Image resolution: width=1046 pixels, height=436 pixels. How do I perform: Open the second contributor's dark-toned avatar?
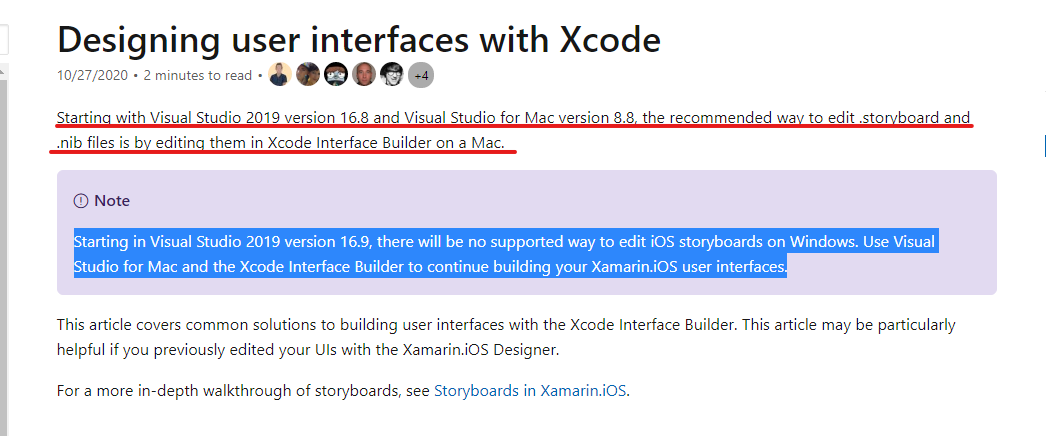pyautogui.click(x=309, y=75)
